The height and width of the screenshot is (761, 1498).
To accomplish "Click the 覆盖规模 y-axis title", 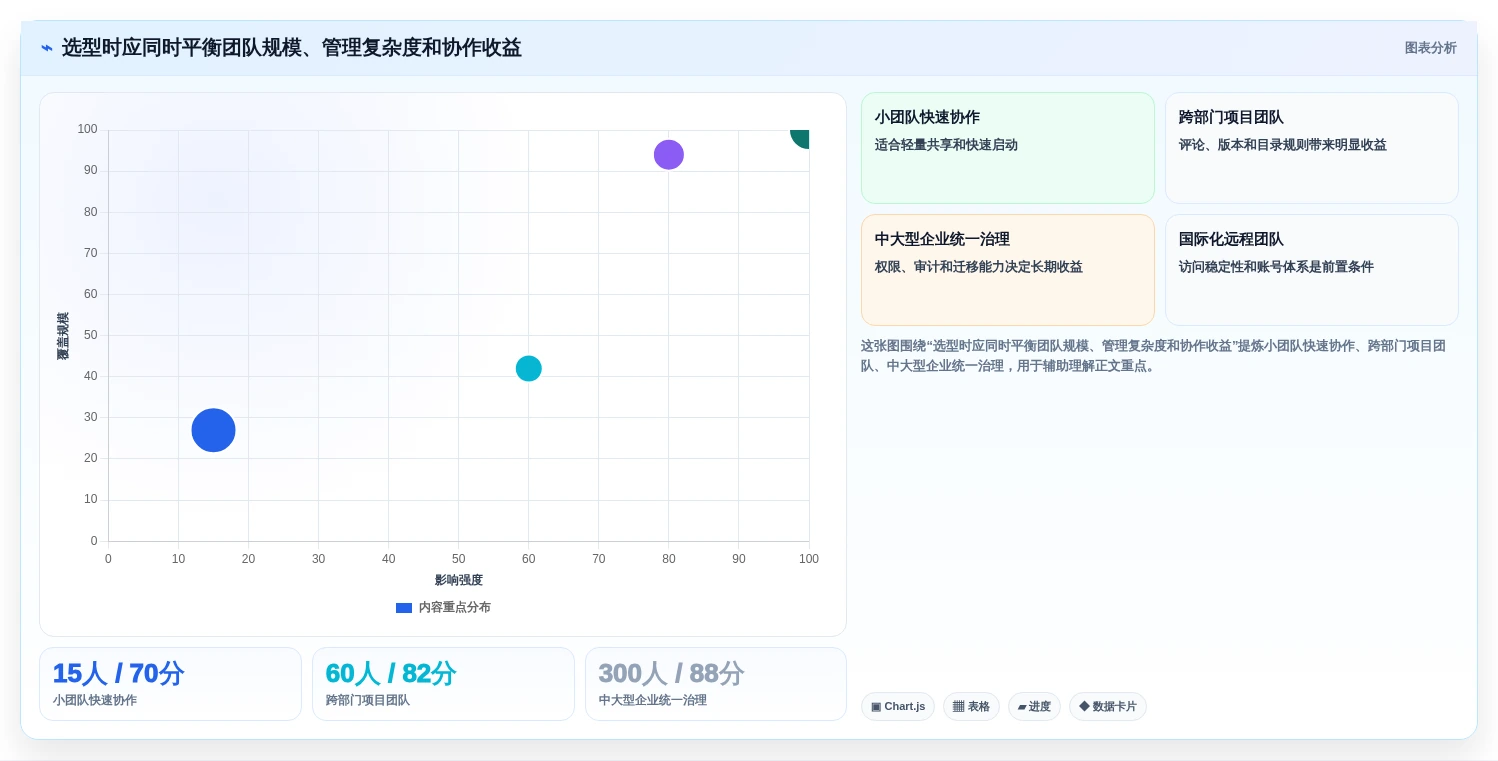I will click(x=63, y=336).
